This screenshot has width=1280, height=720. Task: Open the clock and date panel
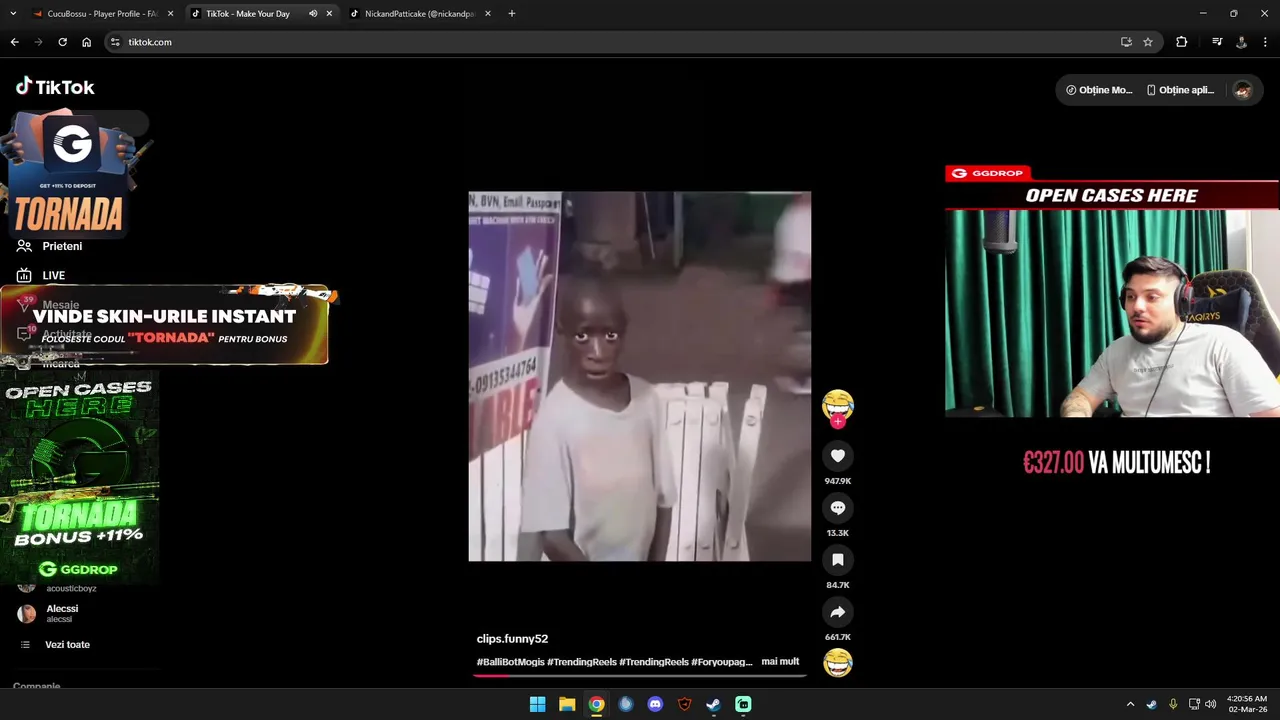1246,704
